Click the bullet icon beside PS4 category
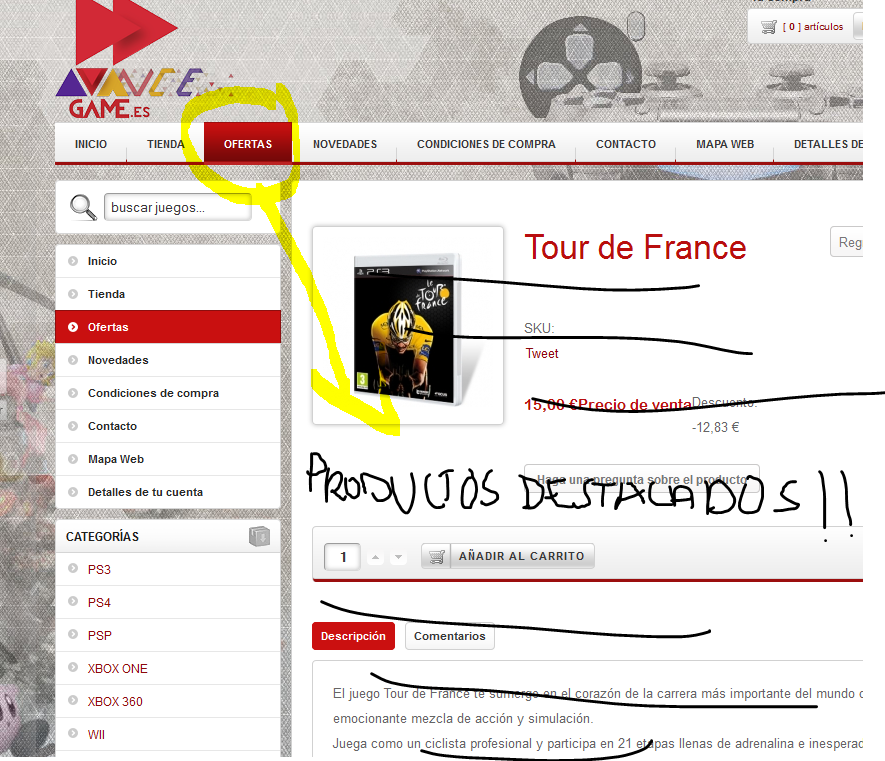The height and width of the screenshot is (761, 885). [73, 601]
